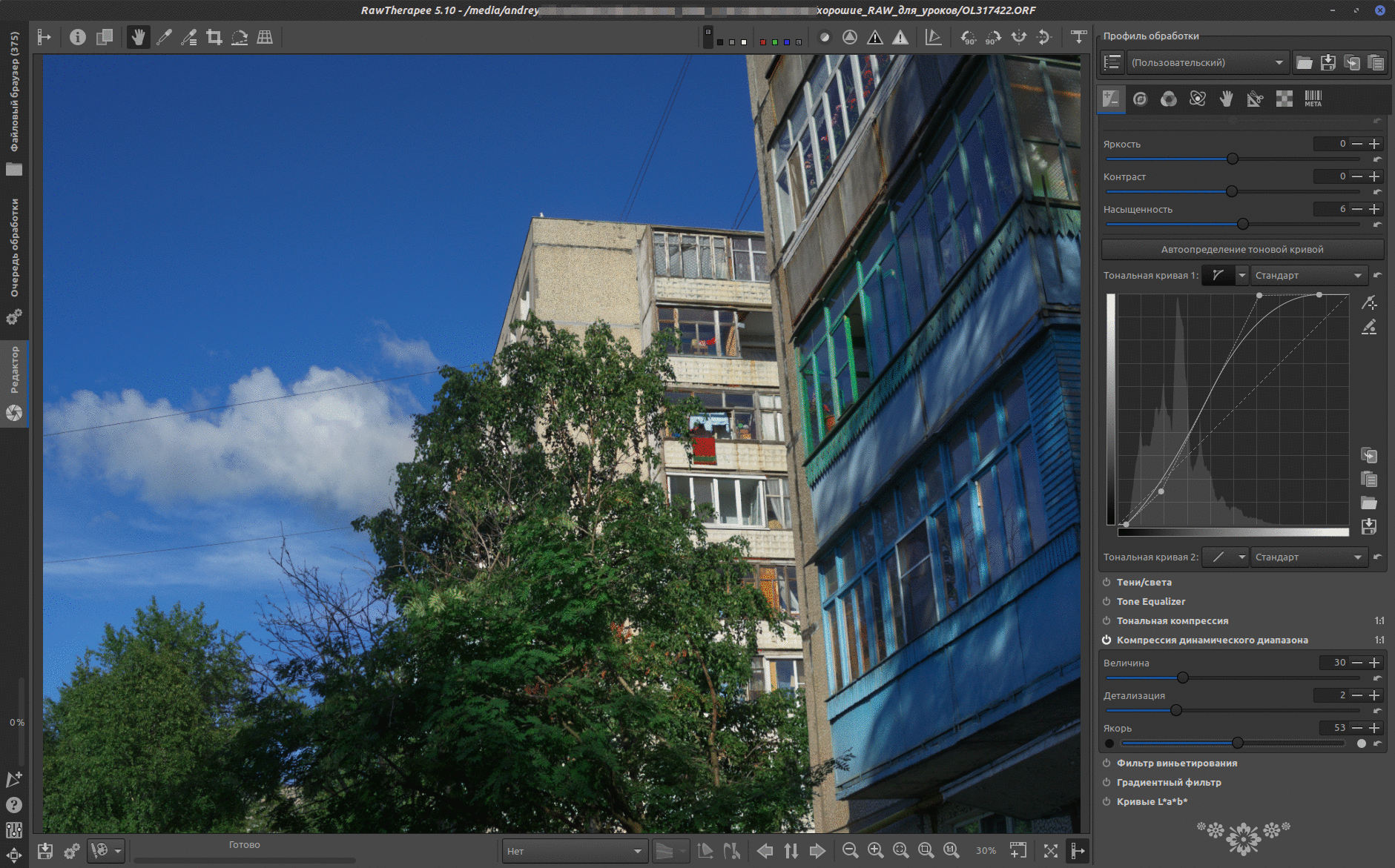Select the Perspective correction tool

point(265,37)
